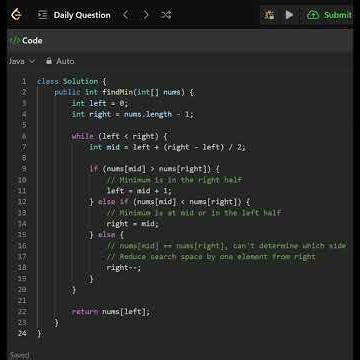The height and width of the screenshot is (360, 360).
Task: Click line number 1 in gutter
Action: [24, 81]
